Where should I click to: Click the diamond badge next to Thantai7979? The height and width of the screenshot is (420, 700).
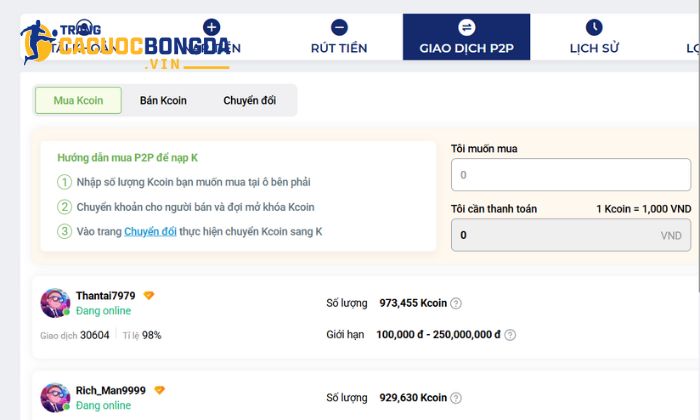[149, 296]
